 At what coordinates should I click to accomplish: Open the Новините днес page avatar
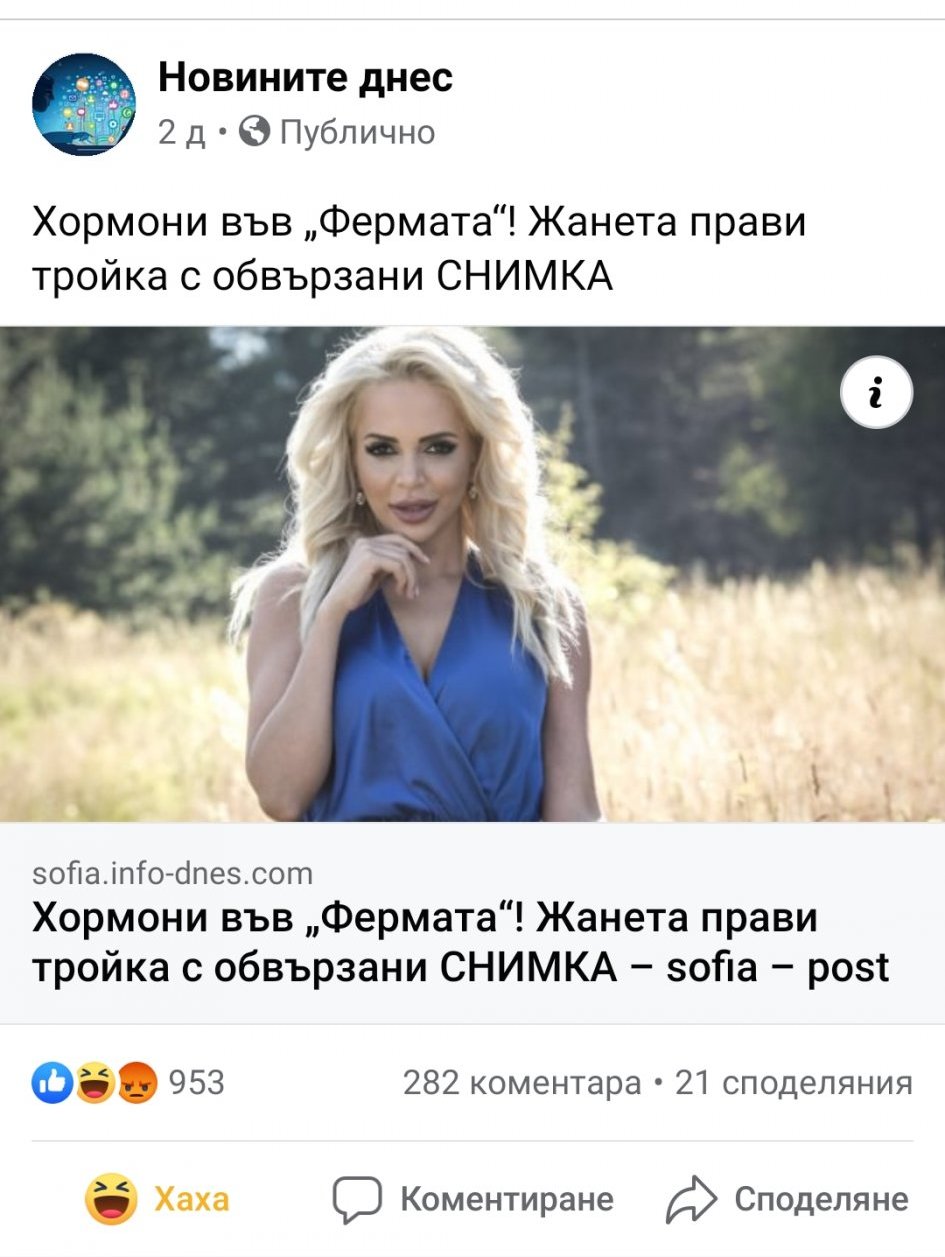click(x=84, y=104)
